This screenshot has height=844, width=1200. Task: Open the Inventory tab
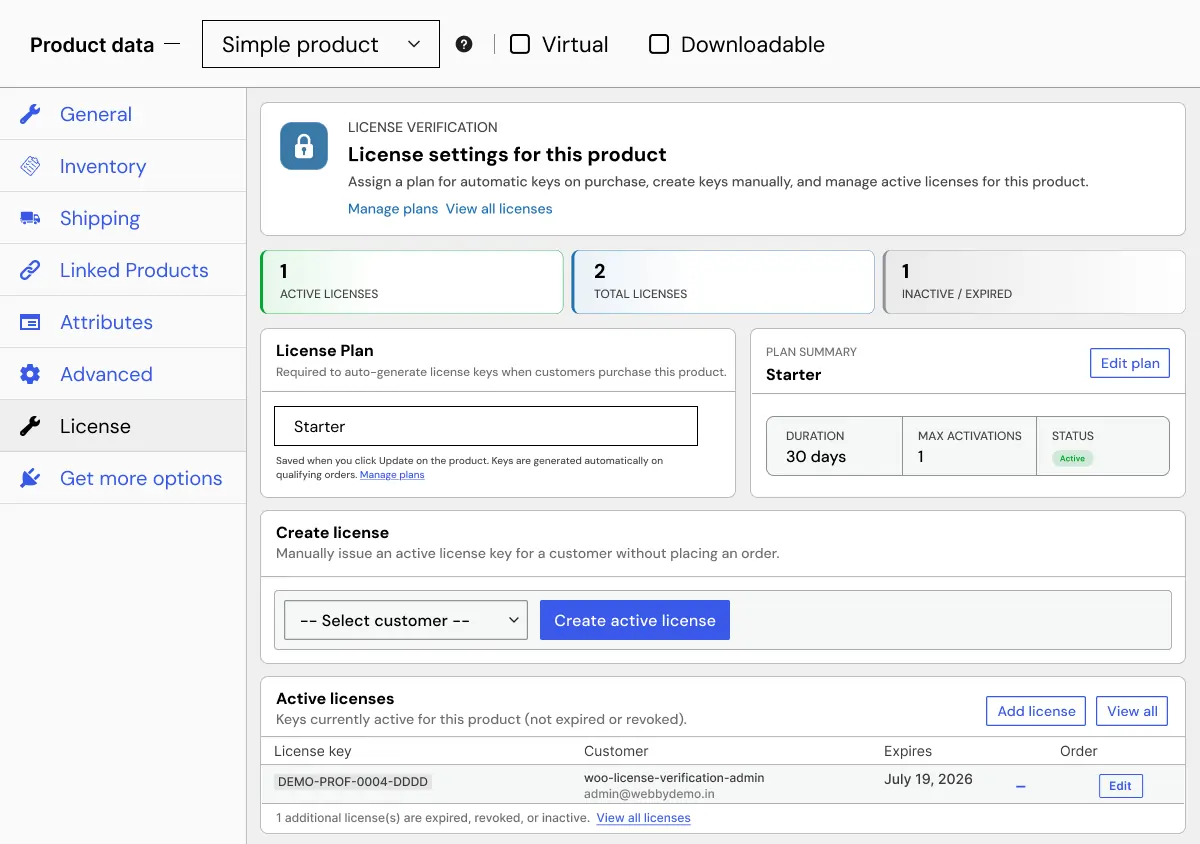pos(123,166)
